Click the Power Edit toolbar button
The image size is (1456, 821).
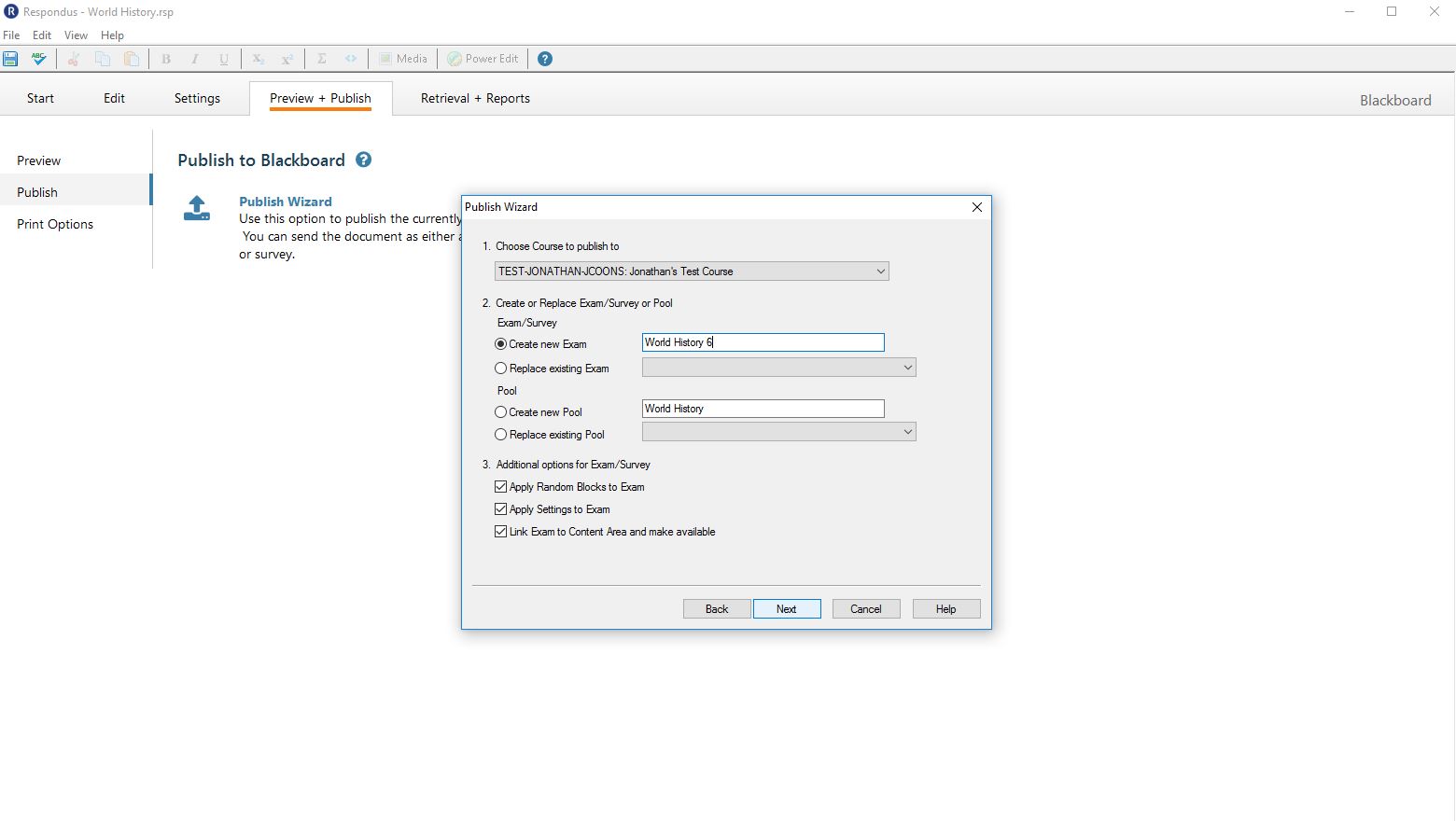pos(483,59)
